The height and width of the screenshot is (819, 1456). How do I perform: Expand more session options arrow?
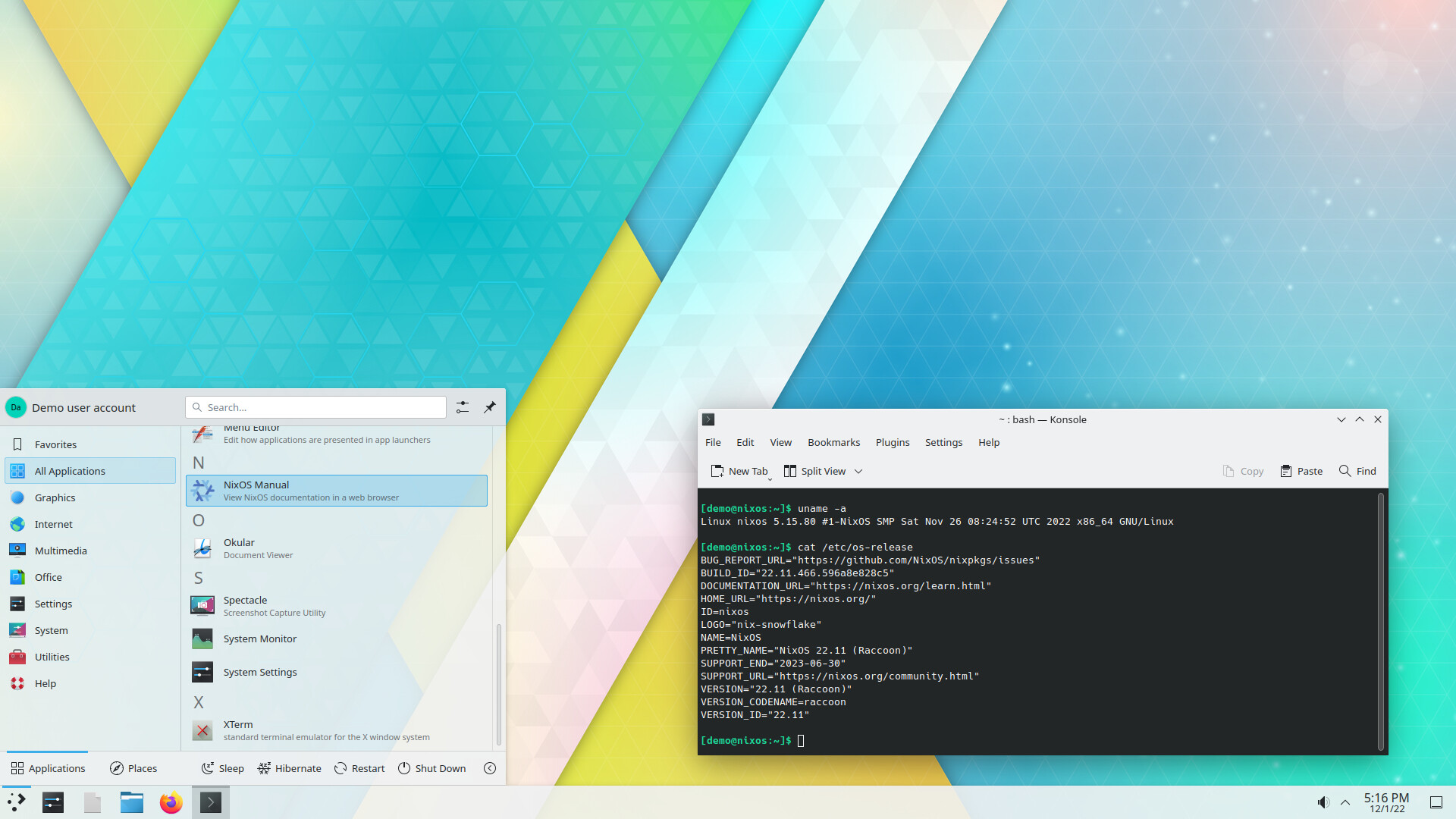tap(490, 768)
